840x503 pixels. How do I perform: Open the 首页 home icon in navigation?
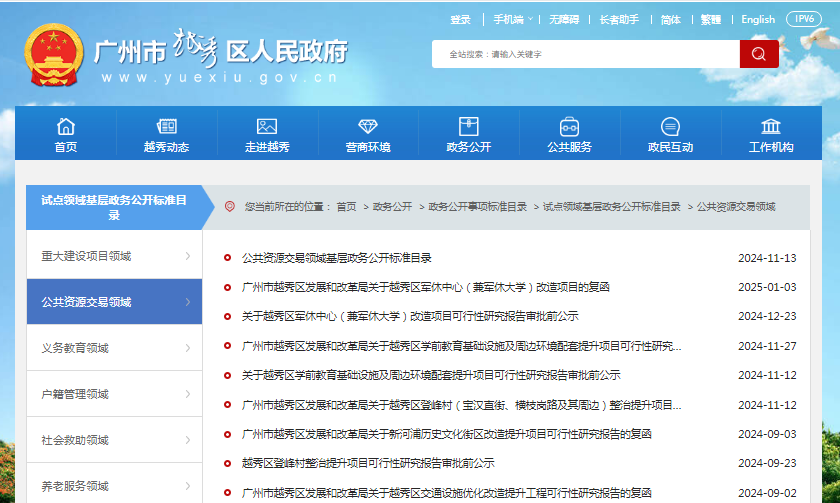pyautogui.click(x=66, y=127)
